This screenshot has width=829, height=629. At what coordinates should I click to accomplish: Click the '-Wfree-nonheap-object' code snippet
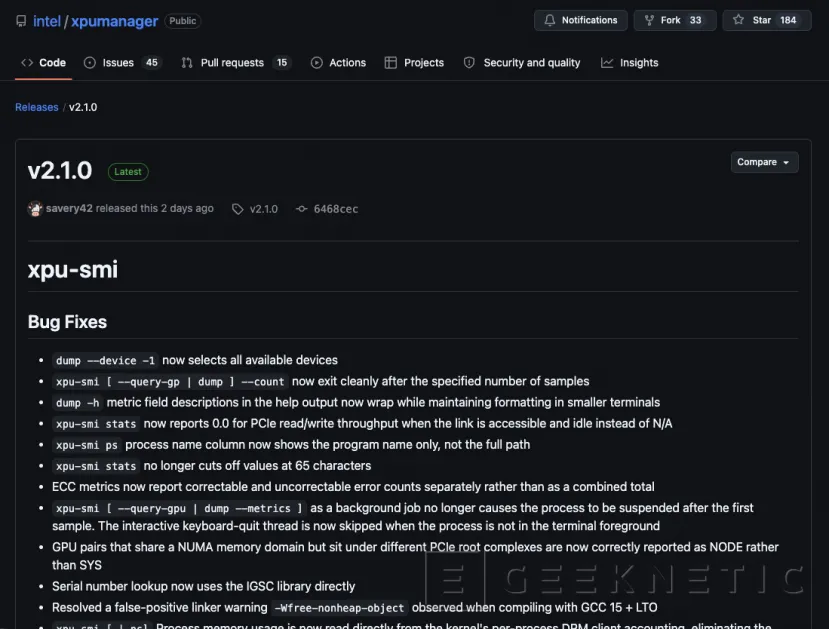tap(339, 608)
